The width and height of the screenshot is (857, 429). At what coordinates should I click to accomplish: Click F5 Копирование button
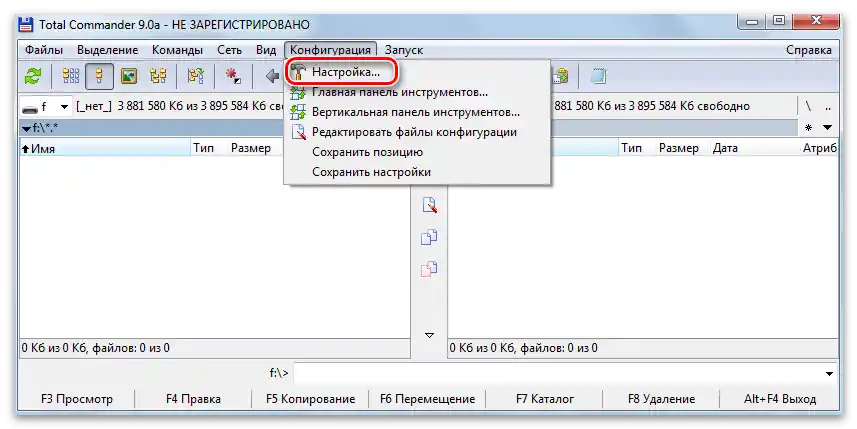[310, 399]
